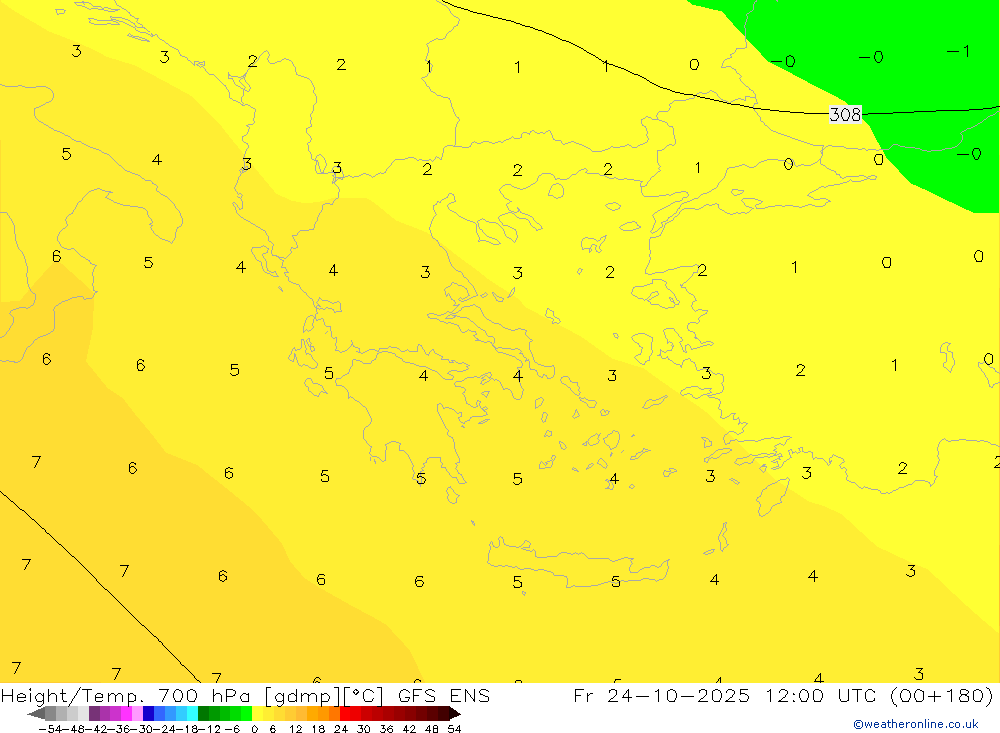The height and width of the screenshot is (733, 1000).
Task: Select the bright red legend swatch above 24
Action: click(x=345, y=713)
